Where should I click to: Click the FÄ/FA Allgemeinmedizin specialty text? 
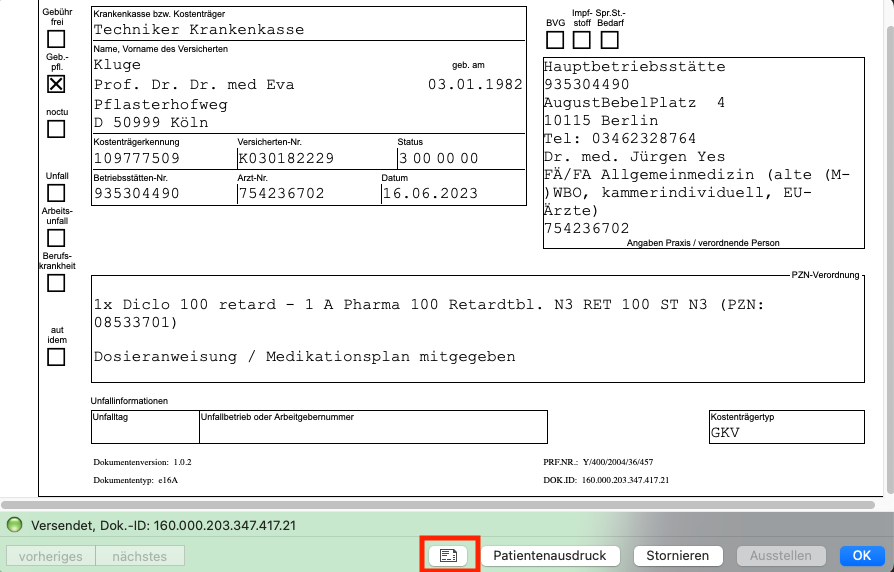pyautogui.click(x=697, y=193)
